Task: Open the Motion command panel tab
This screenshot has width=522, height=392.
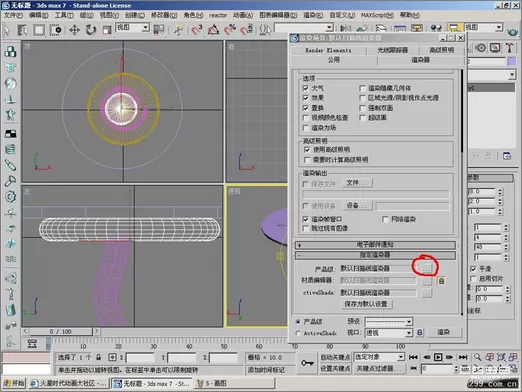Action: coord(481,48)
